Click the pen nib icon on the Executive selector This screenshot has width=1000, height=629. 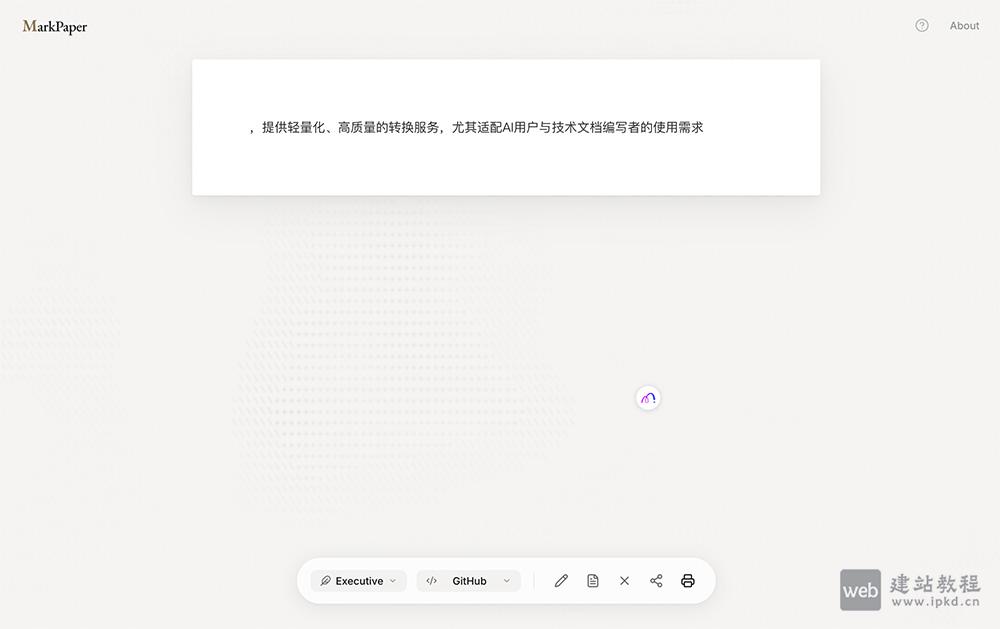coord(324,581)
